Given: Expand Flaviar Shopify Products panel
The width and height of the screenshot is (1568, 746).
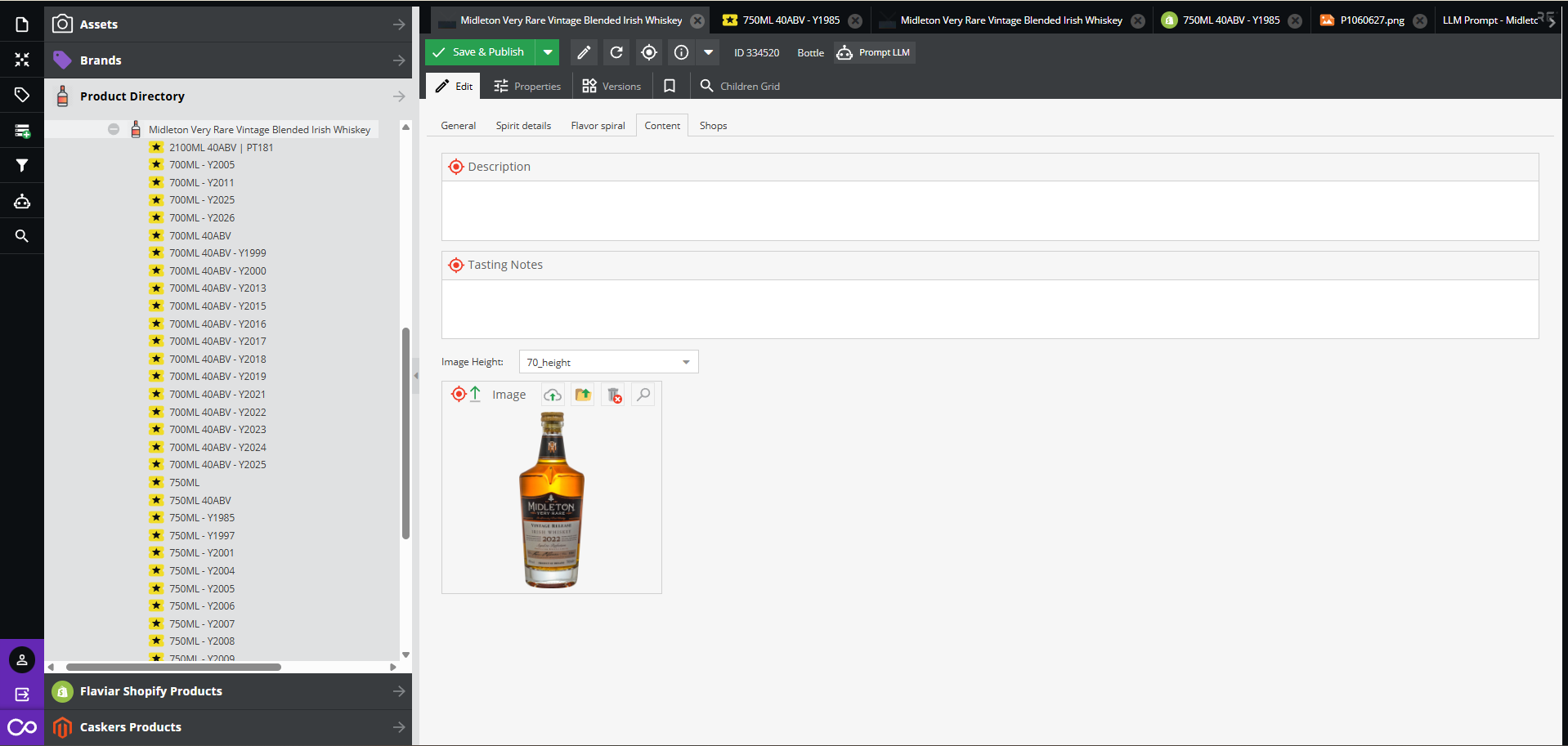Looking at the screenshot, I should click(x=399, y=691).
